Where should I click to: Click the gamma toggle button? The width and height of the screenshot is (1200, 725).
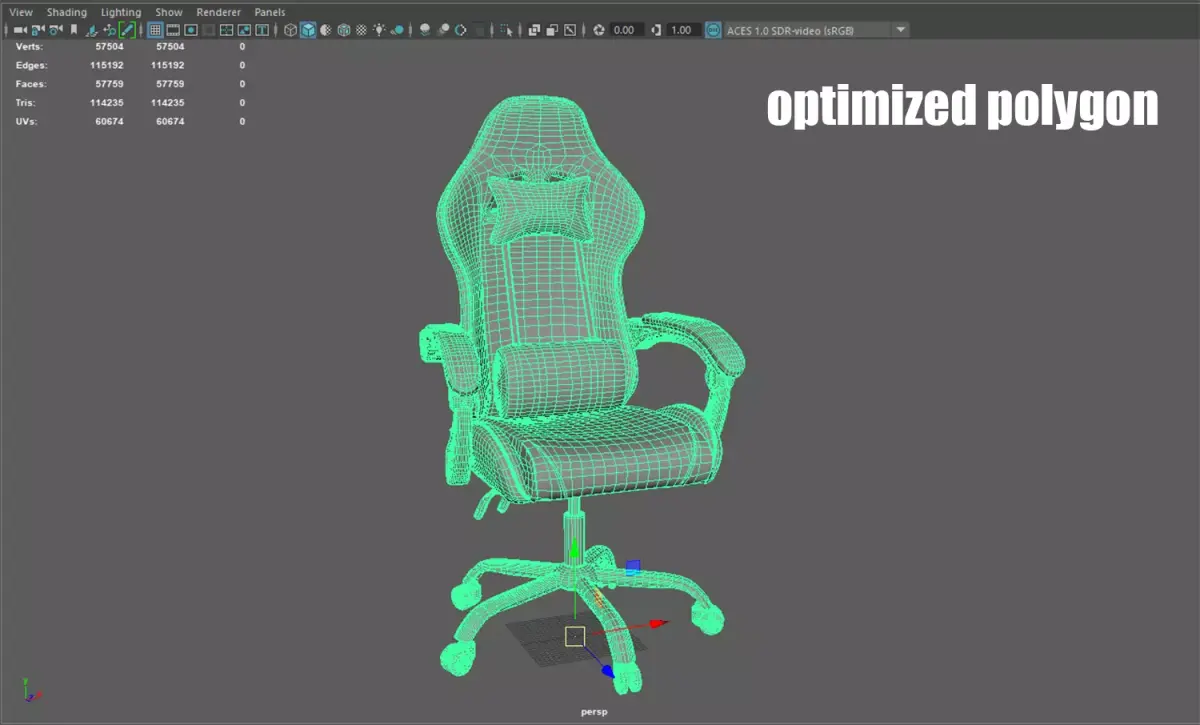point(656,30)
